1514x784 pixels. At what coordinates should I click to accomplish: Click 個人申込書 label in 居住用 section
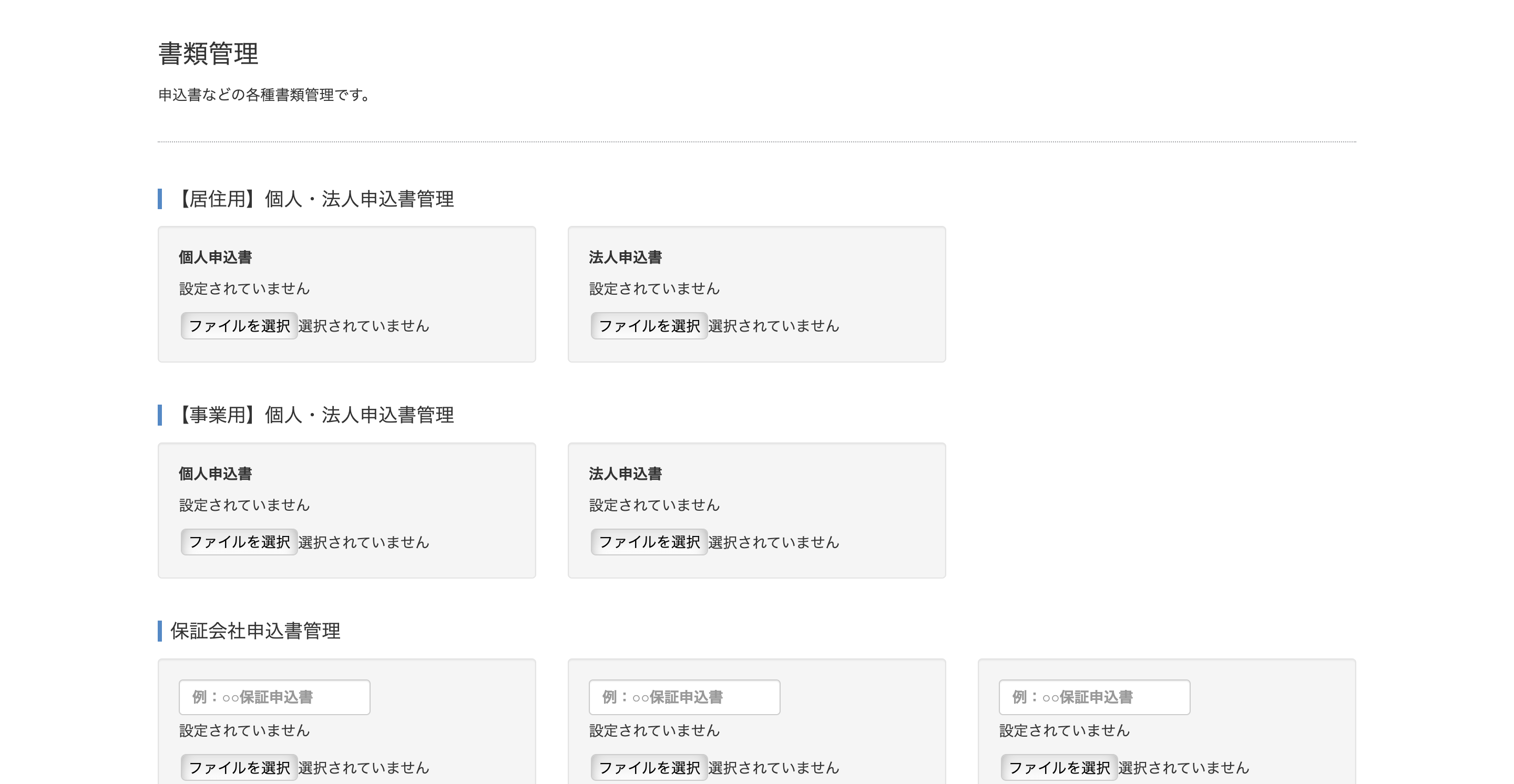215,257
